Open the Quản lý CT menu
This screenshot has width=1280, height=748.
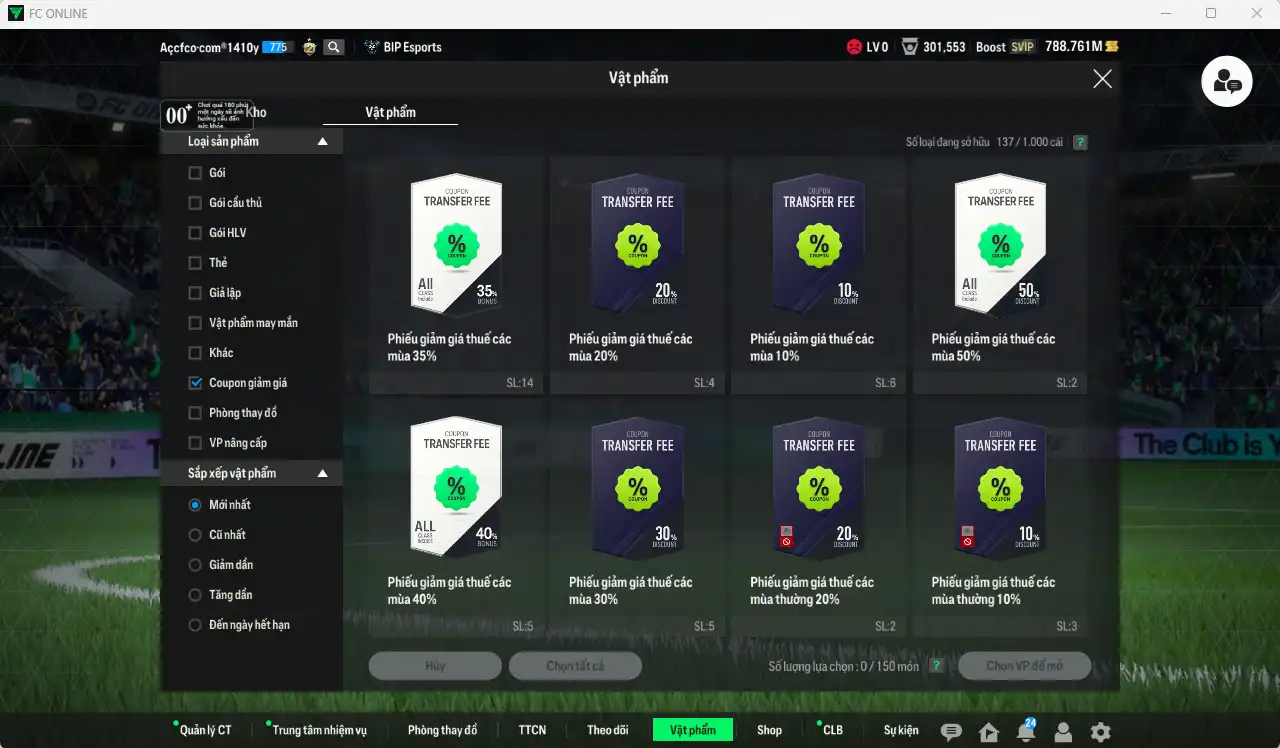point(205,730)
